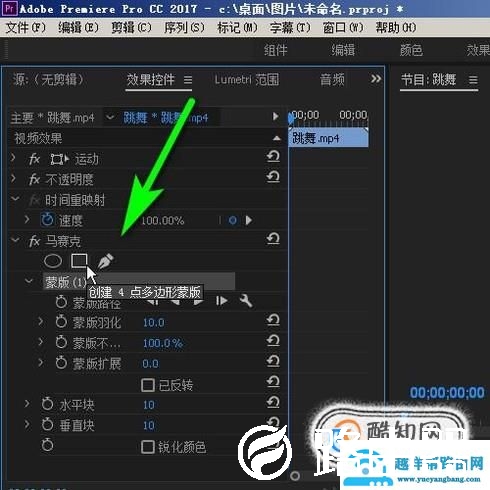Create a 4-point polygon mask
This screenshot has height=490, width=490.
click(x=79, y=261)
